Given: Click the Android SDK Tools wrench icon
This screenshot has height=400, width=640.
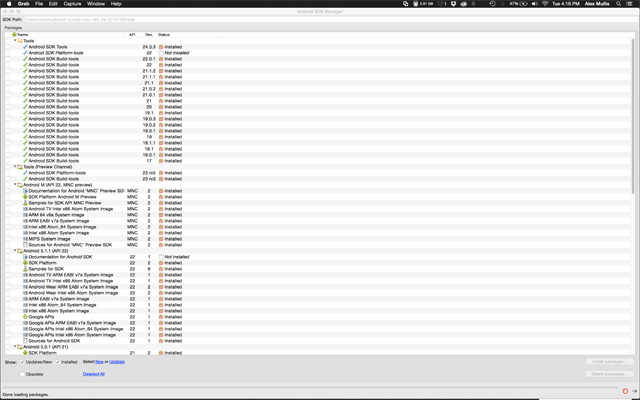Looking at the screenshot, I should [25, 47].
